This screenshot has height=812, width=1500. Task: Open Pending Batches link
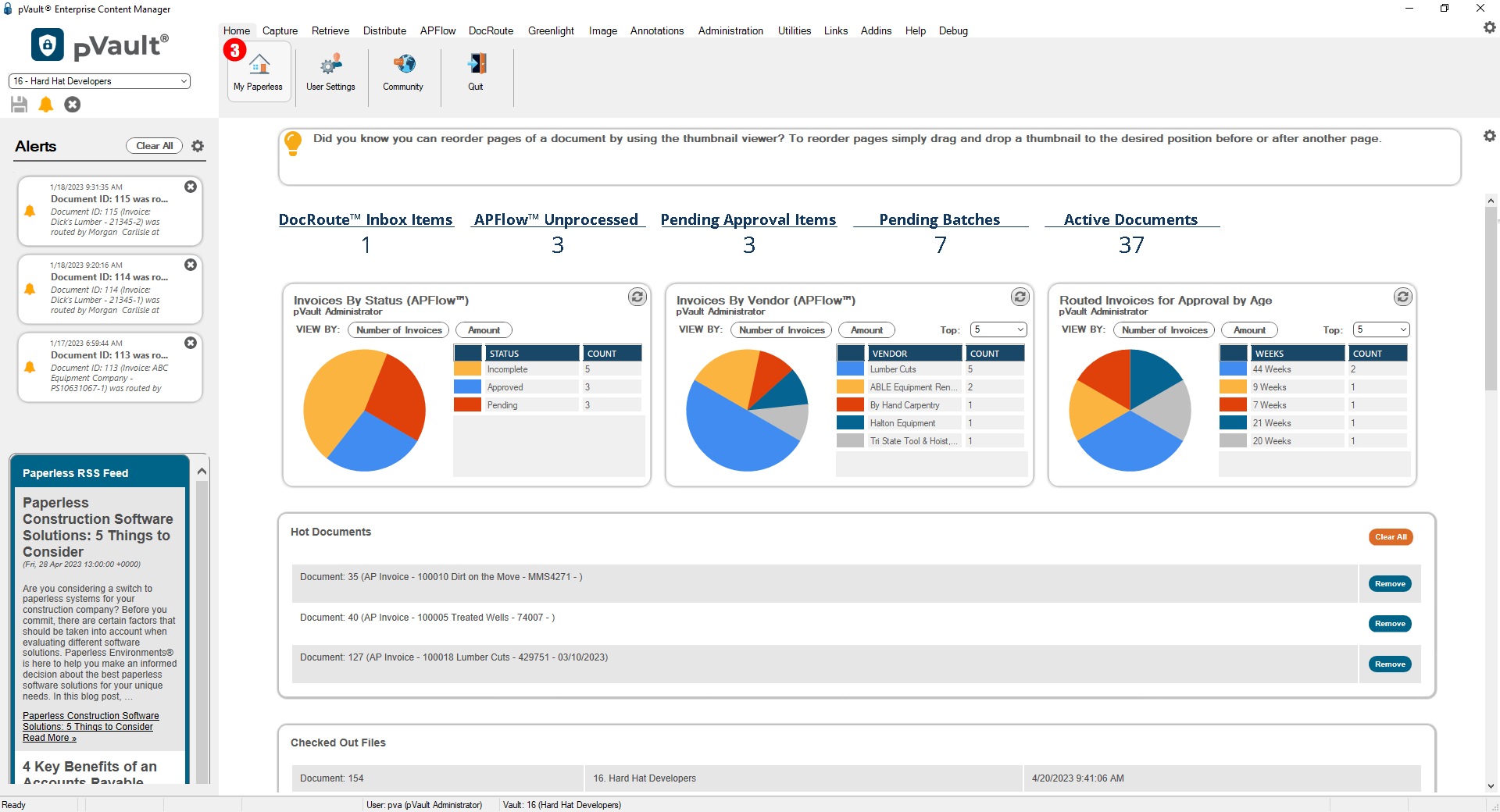tap(940, 220)
